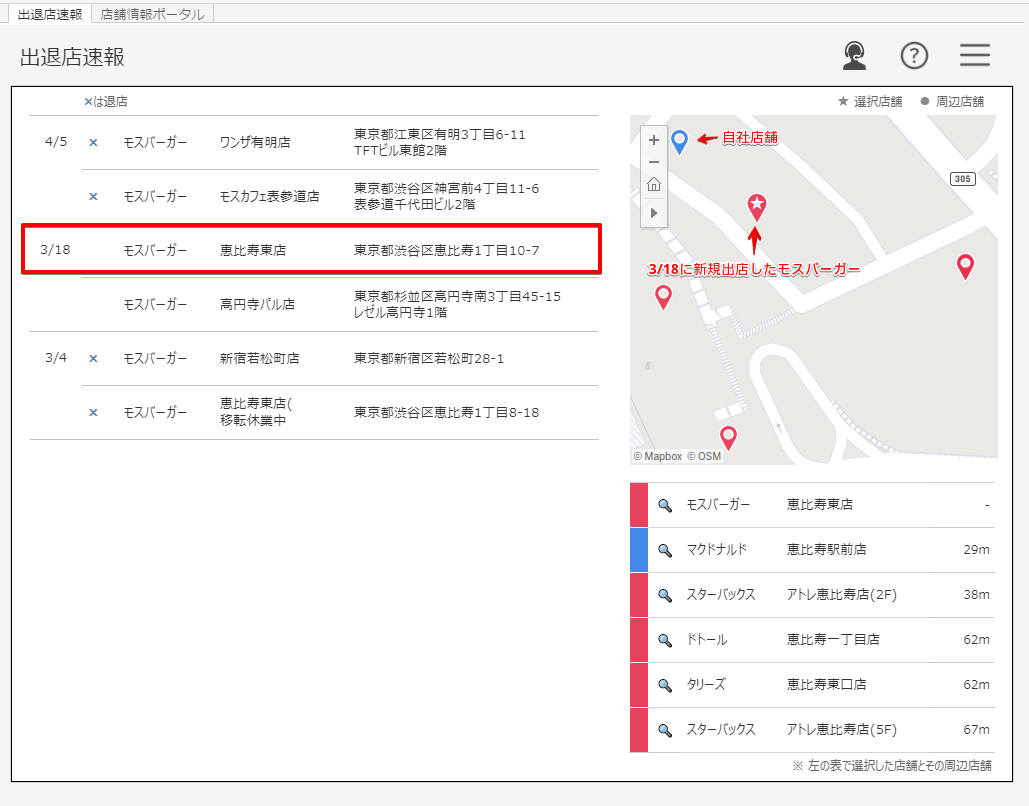Open the Mapbox attribution link

[658, 456]
